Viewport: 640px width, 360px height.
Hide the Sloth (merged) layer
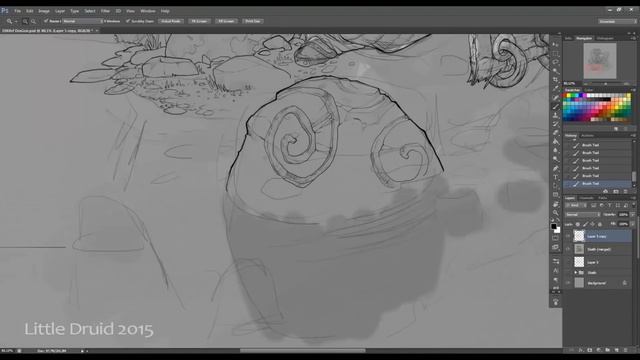click(568, 249)
